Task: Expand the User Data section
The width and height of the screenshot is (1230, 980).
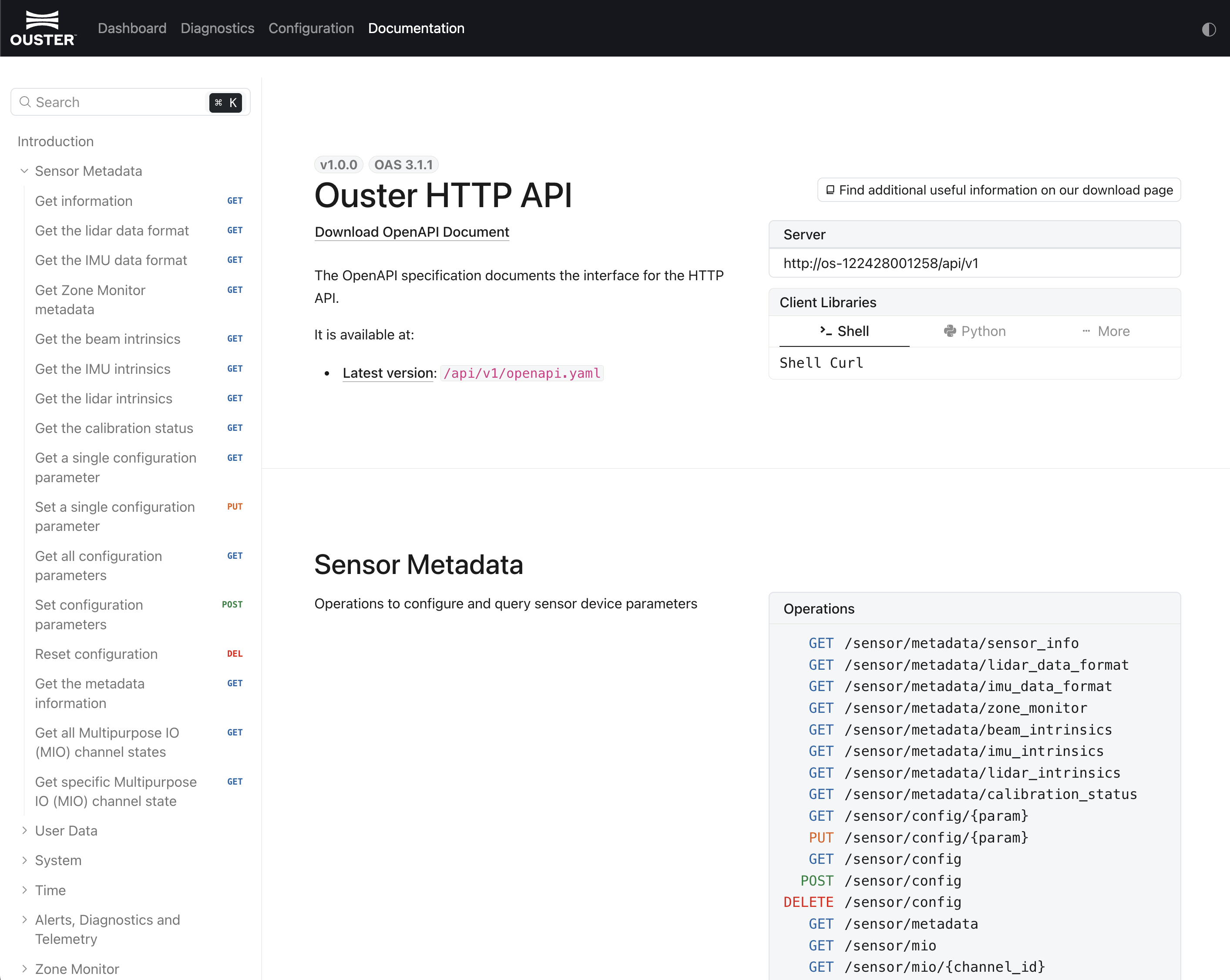Action: [24, 831]
